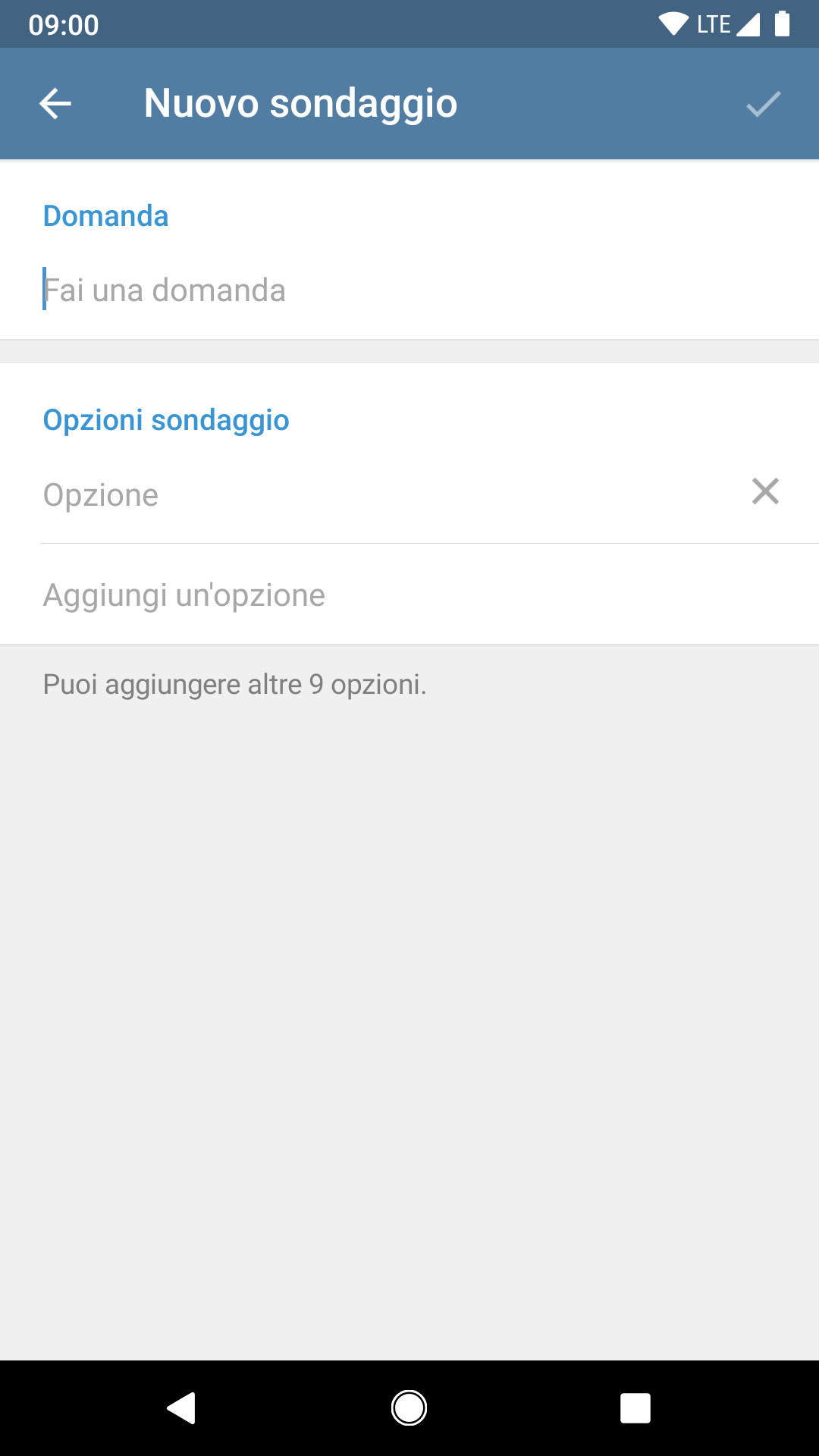Tap the battery indicator in status bar
Screen dimensions: 819x1456
tap(782, 24)
